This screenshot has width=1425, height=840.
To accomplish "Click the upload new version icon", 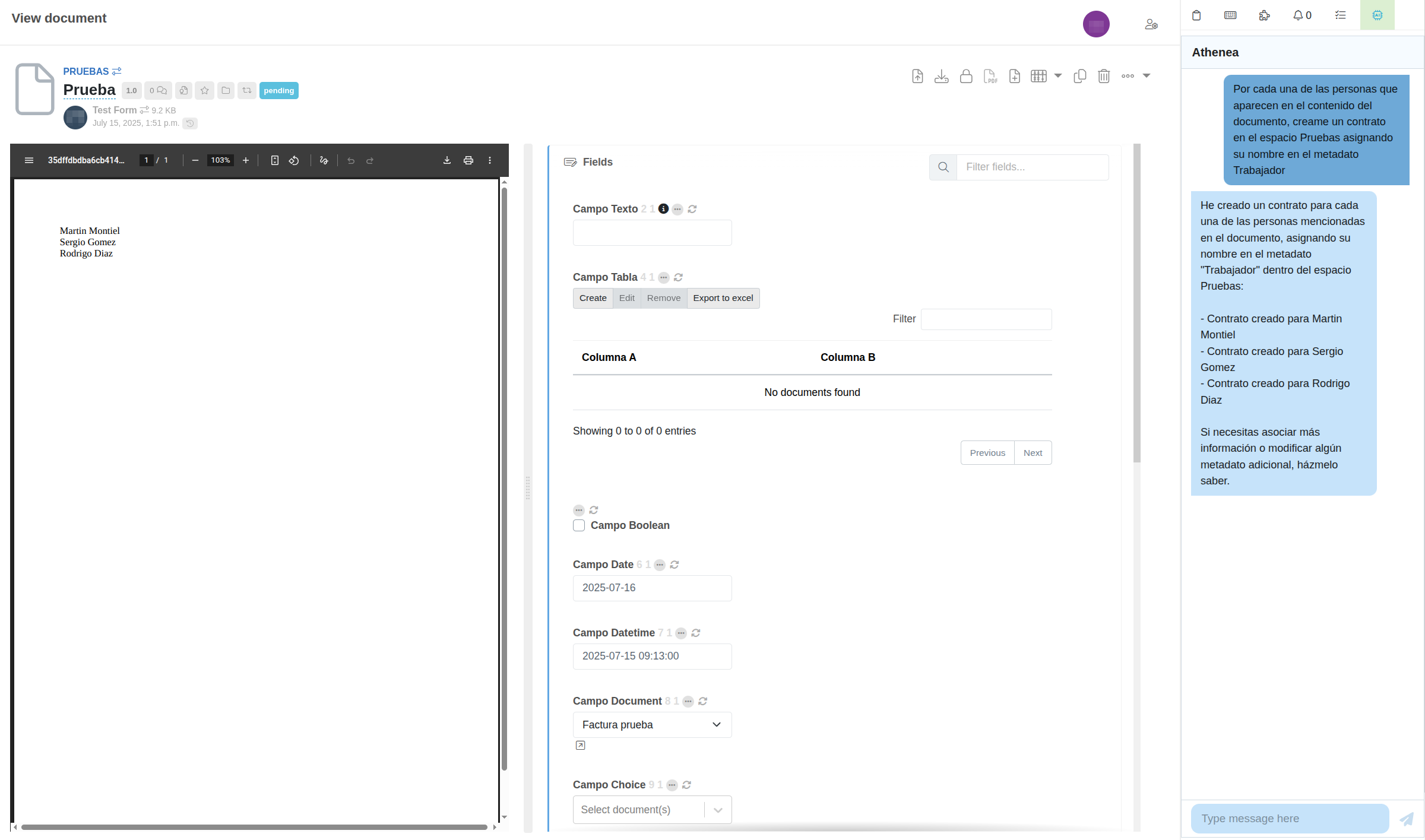I will coord(917,76).
